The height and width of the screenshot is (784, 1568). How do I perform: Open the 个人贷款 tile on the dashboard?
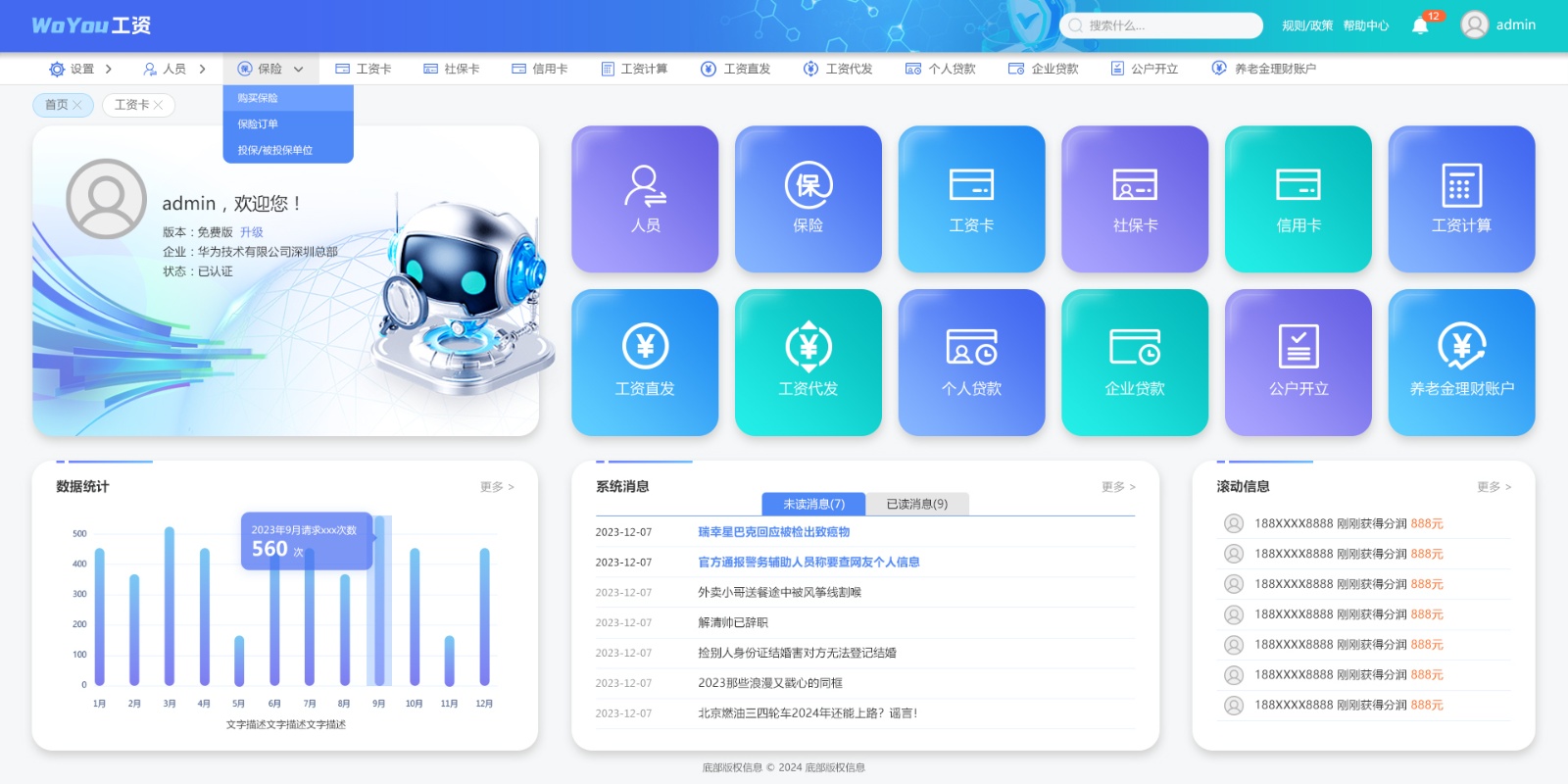(x=971, y=363)
